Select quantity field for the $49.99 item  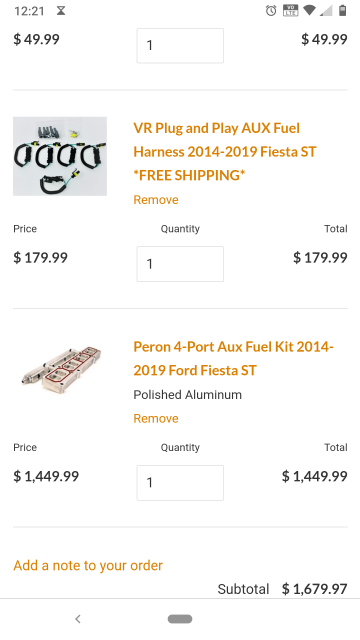click(180, 45)
